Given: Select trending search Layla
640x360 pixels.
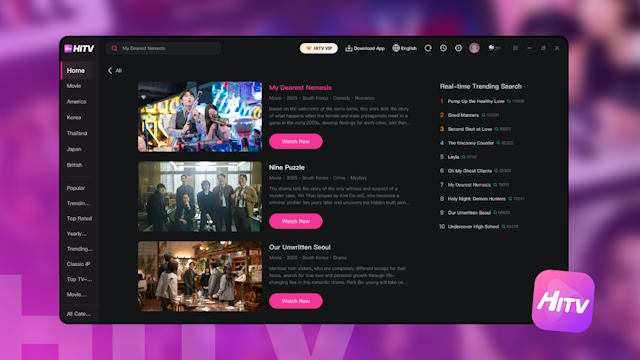Looking at the screenshot, I should tap(453, 157).
